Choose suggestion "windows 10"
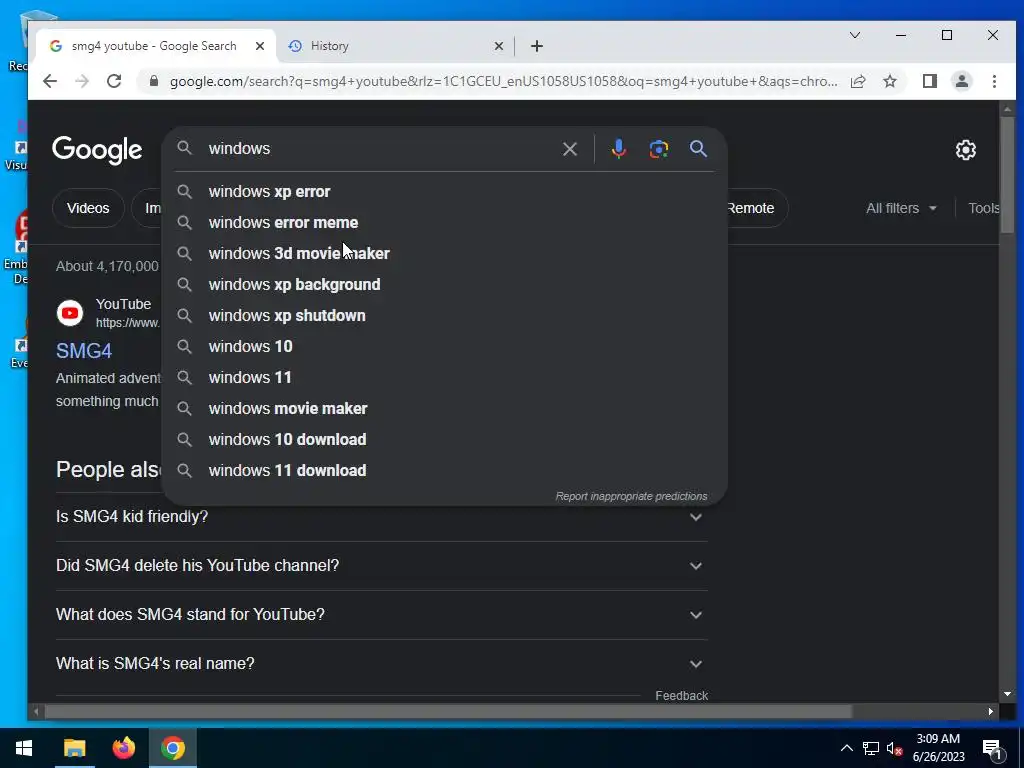 coord(444,347)
